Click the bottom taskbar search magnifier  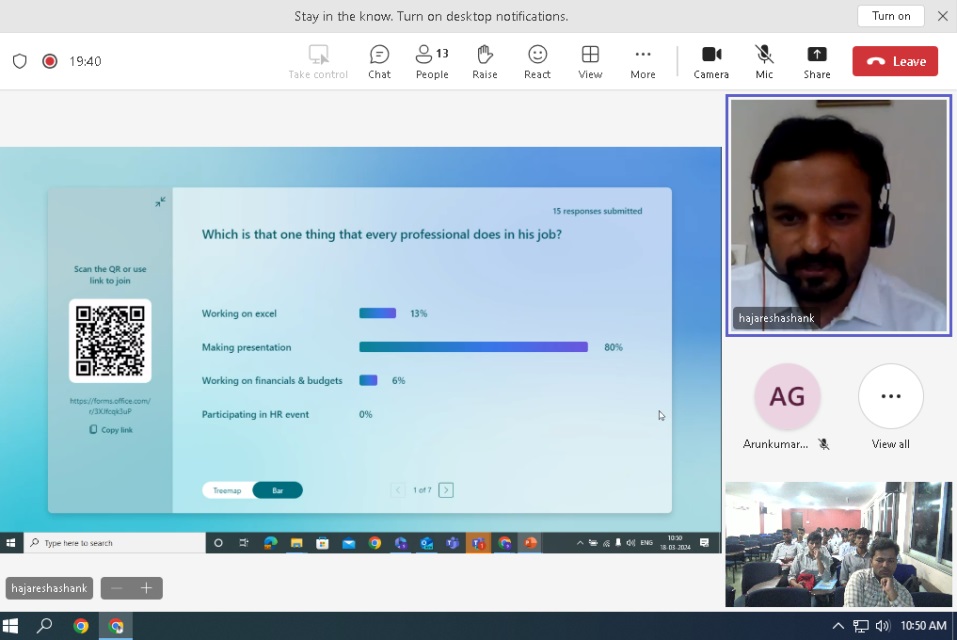tap(45, 626)
